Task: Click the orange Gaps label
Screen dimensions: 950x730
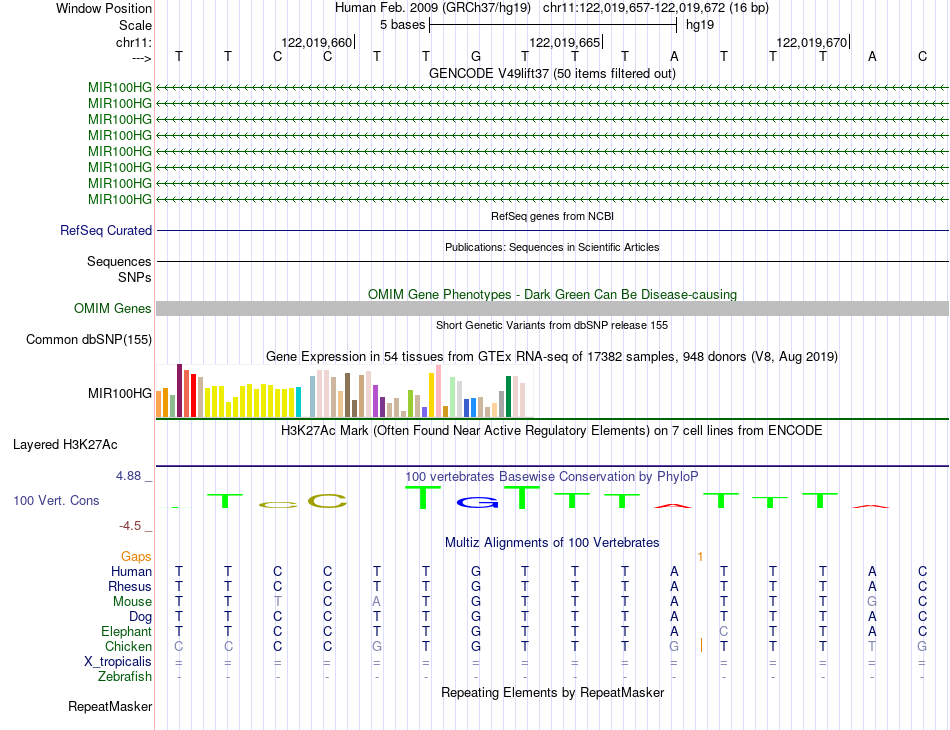Action: (136, 557)
